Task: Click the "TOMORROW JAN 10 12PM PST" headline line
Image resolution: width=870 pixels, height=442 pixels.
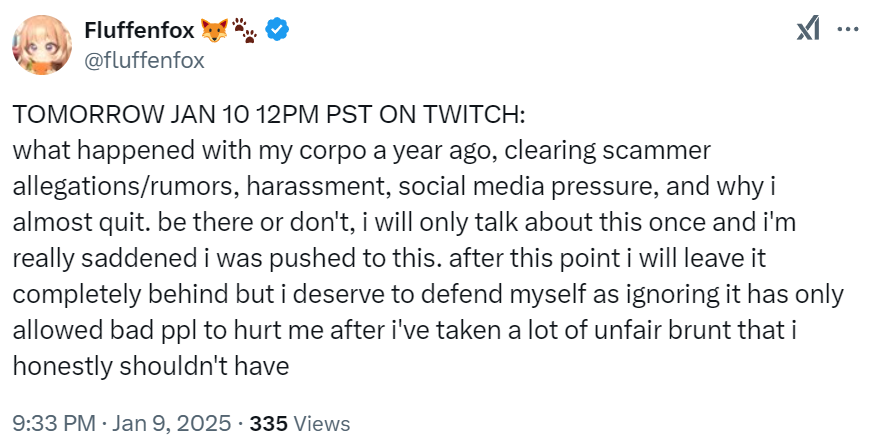Action: (x=269, y=114)
